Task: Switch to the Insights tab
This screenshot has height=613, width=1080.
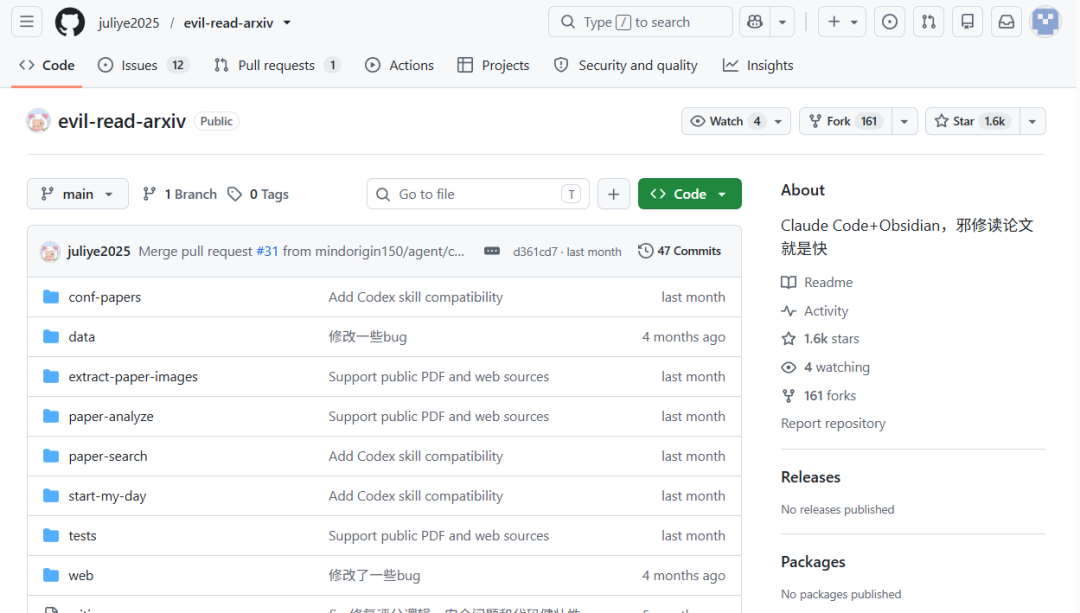Action: click(758, 65)
